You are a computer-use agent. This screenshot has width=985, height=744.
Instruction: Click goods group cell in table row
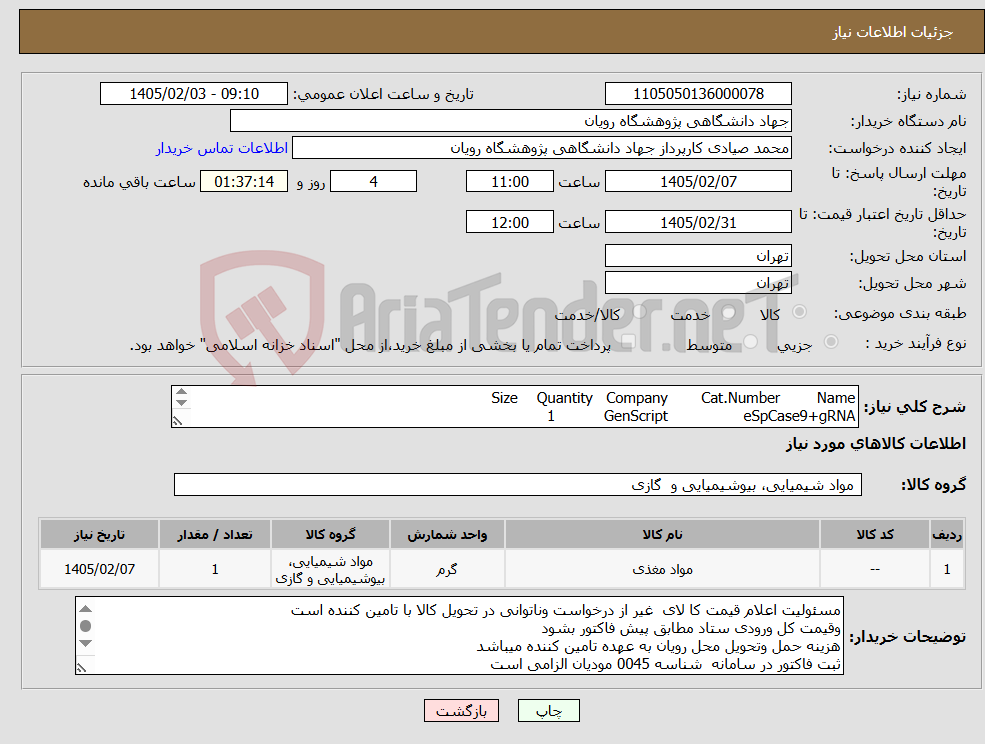click(330, 569)
